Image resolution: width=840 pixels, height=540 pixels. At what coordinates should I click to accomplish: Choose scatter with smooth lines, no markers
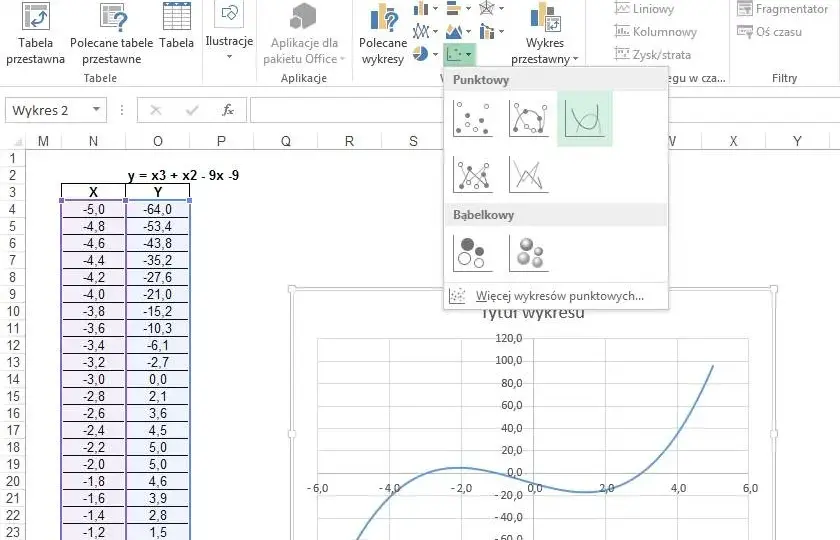(584, 118)
